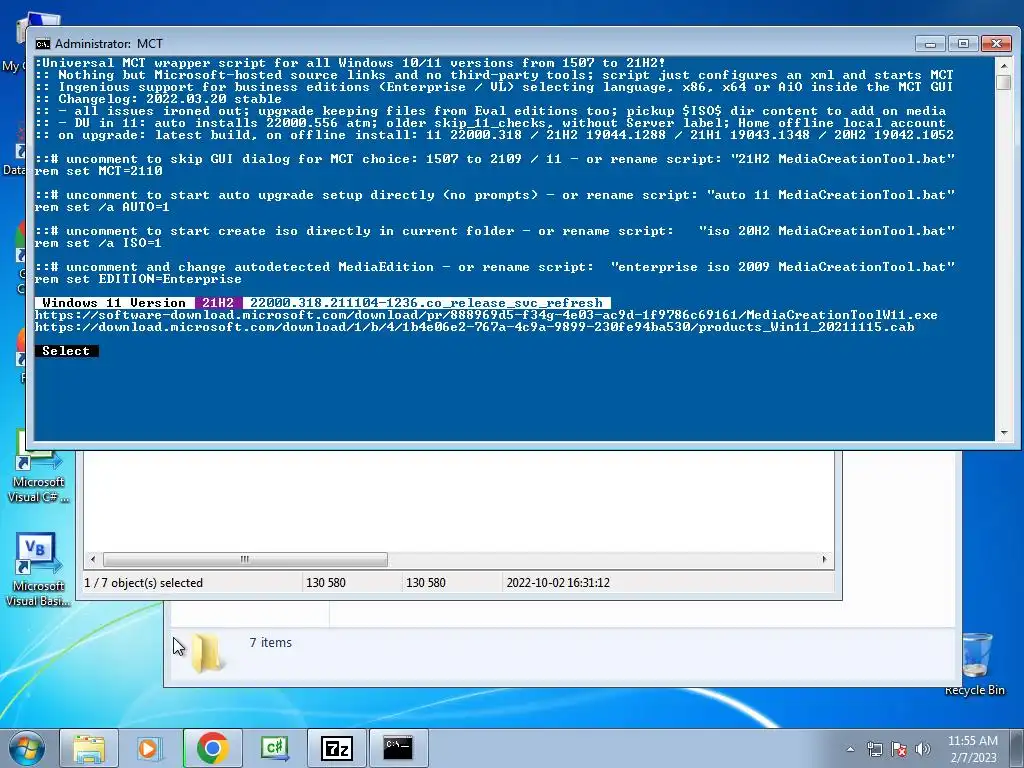Open the Recycle Bin desktop icon

(x=975, y=664)
